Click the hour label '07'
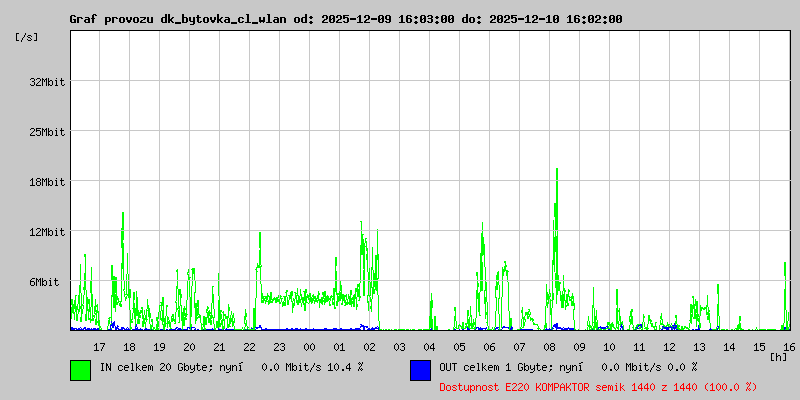 [x=519, y=347]
